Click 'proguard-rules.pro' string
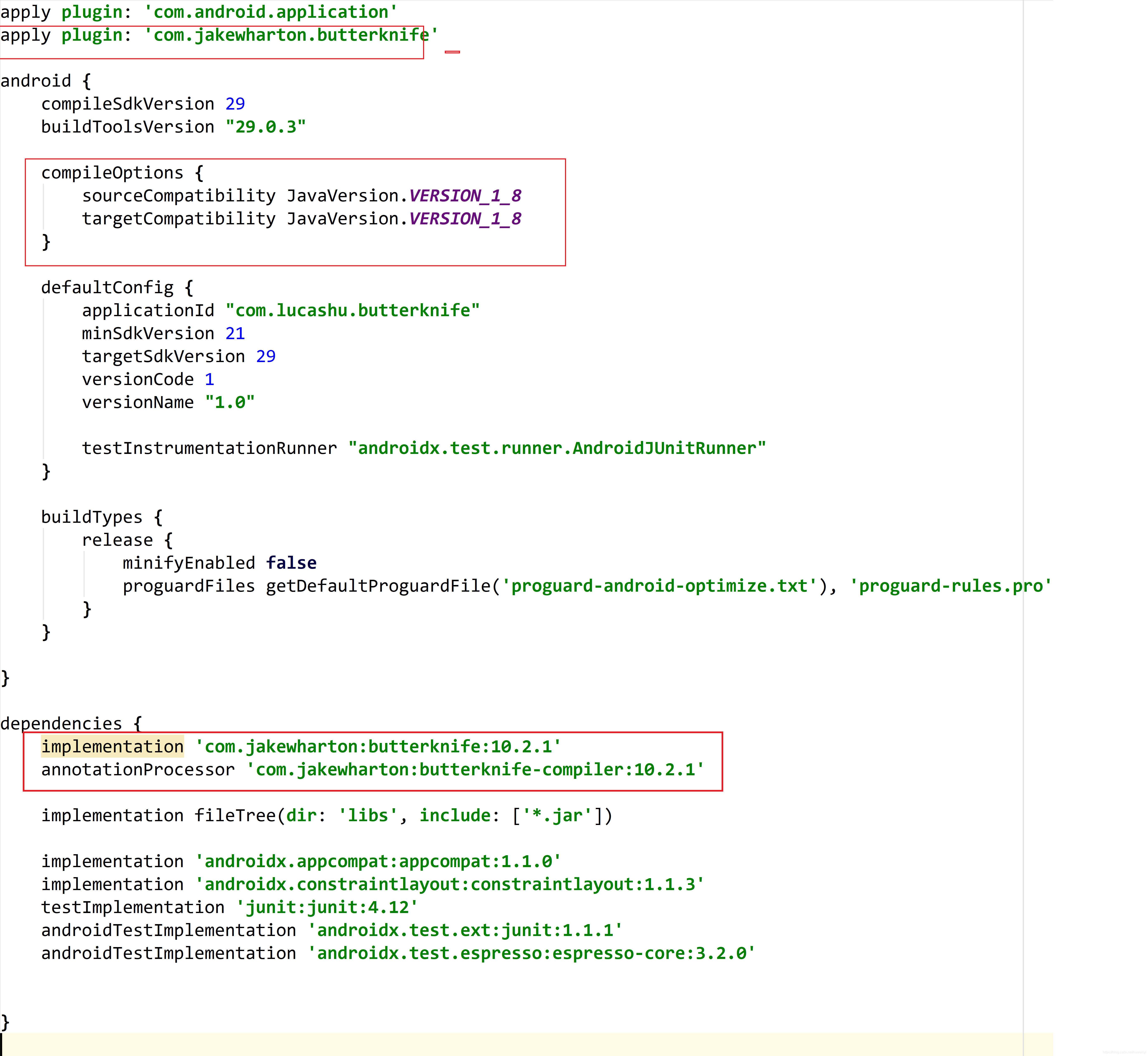Screen dimensions: 1148x1056 coord(951,586)
